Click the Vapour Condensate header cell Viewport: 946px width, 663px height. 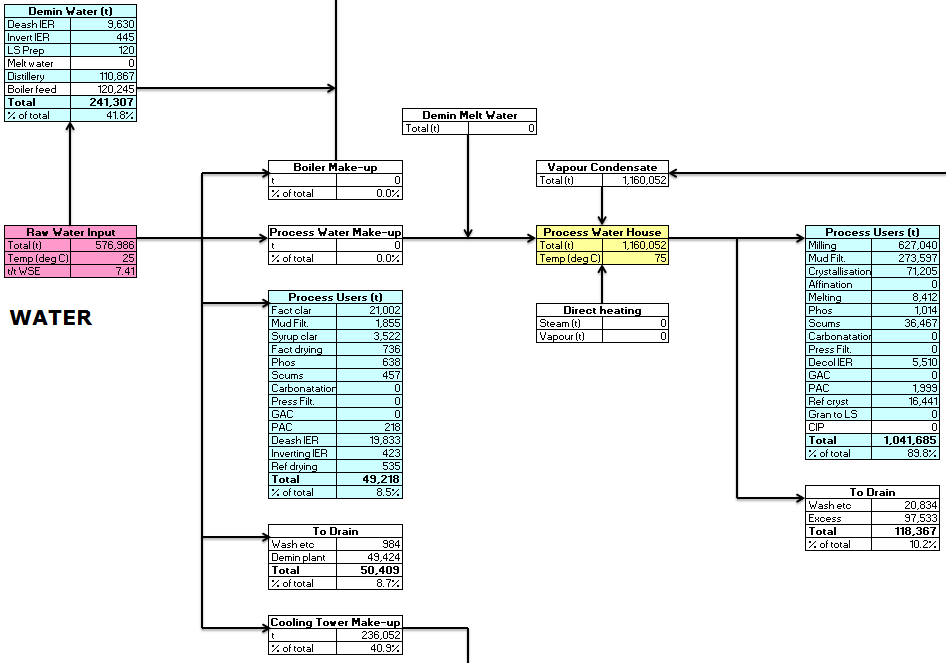click(x=602, y=167)
